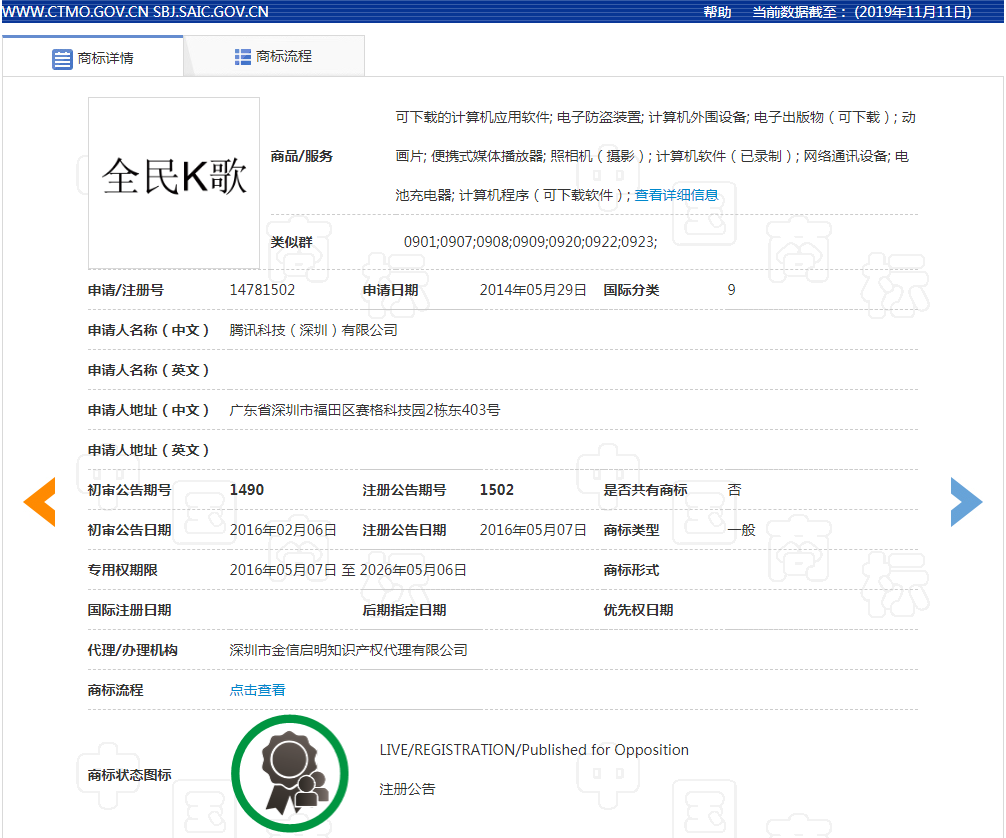Select the LIVE/REGISTRATION/Published for Opposition status
Viewport: 1006px width, 838px height.
534,749
